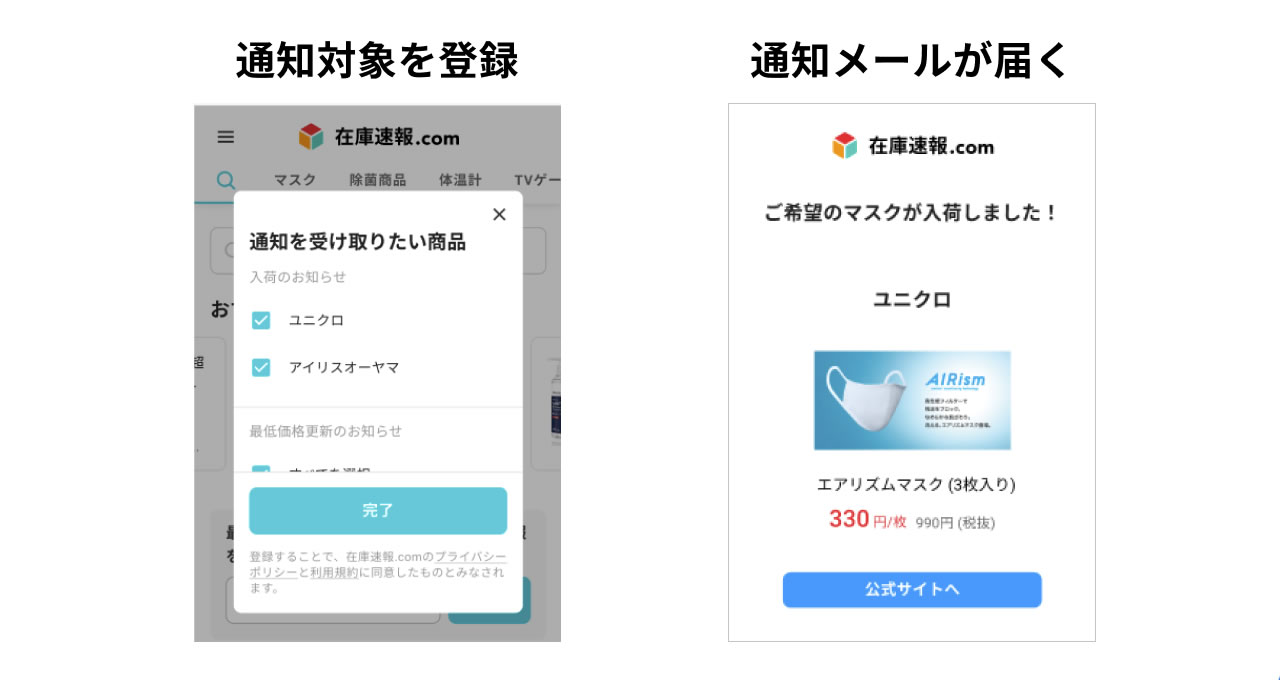1280x680 pixels.
Task: Uncheck the ユニクロ checkbox
Action: [x=261, y=320]
